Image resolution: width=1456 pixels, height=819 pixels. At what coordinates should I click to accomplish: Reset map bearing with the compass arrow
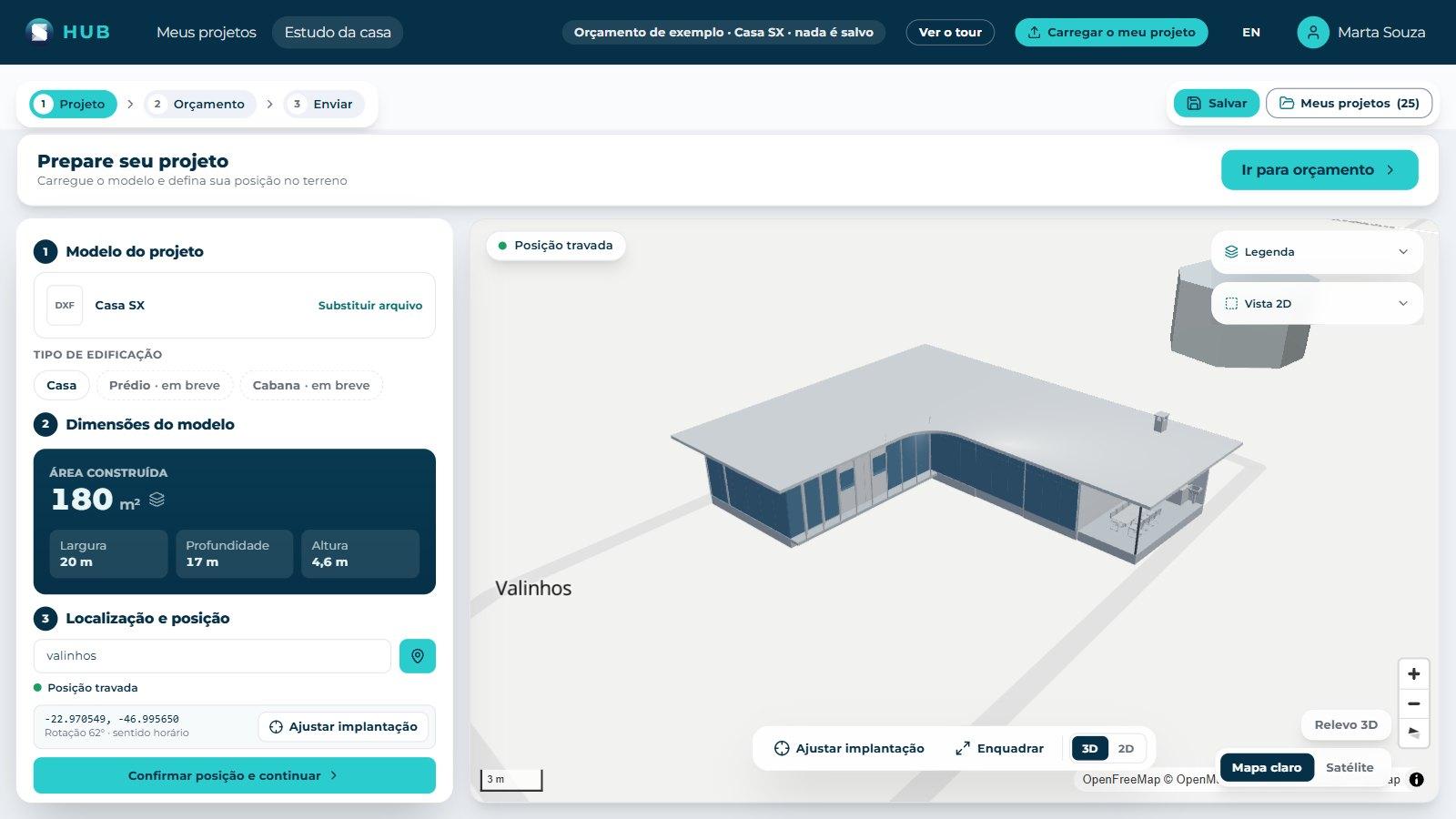click(x=1413, y=733)
